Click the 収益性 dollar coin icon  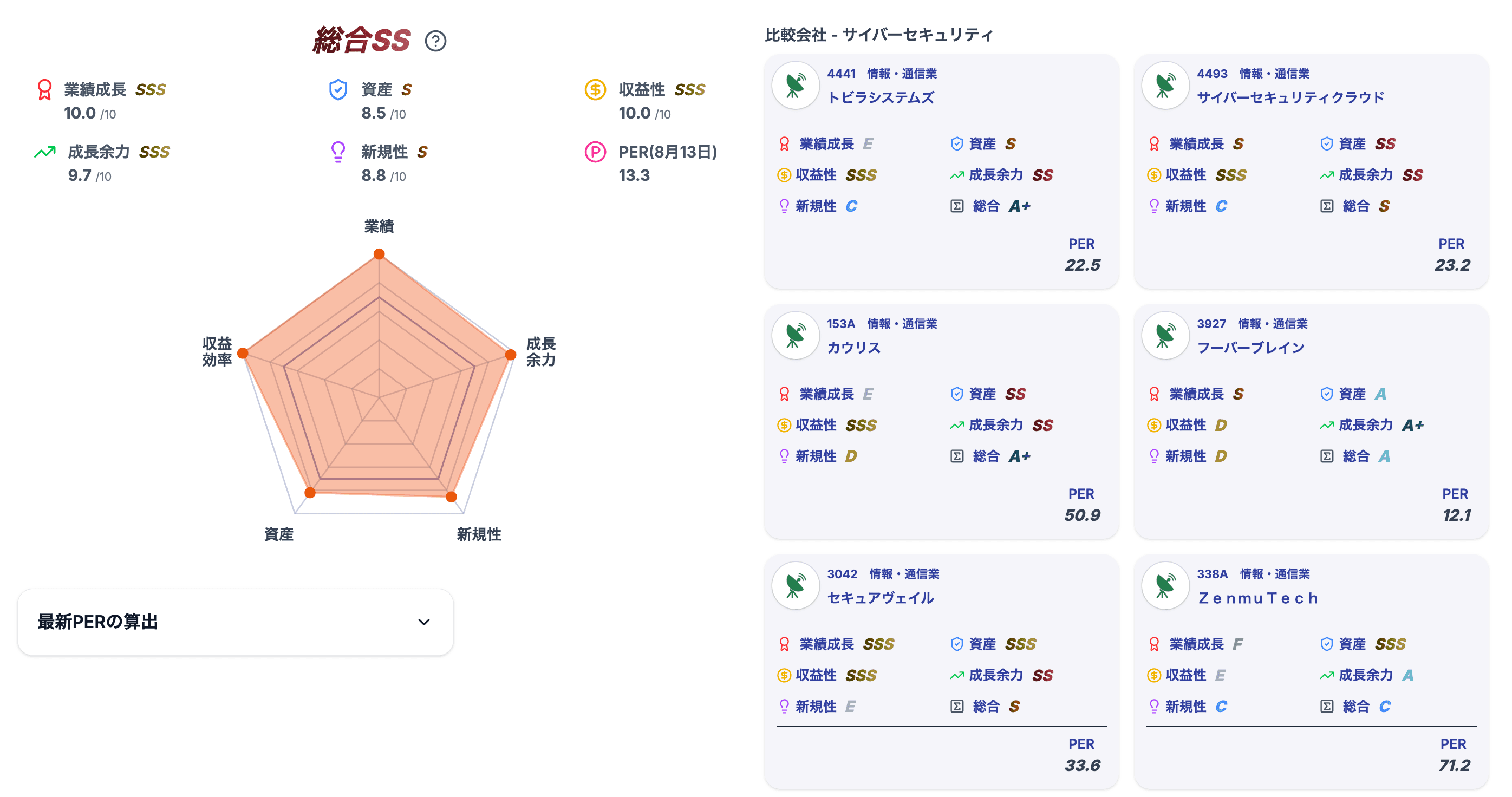point(595,89)
